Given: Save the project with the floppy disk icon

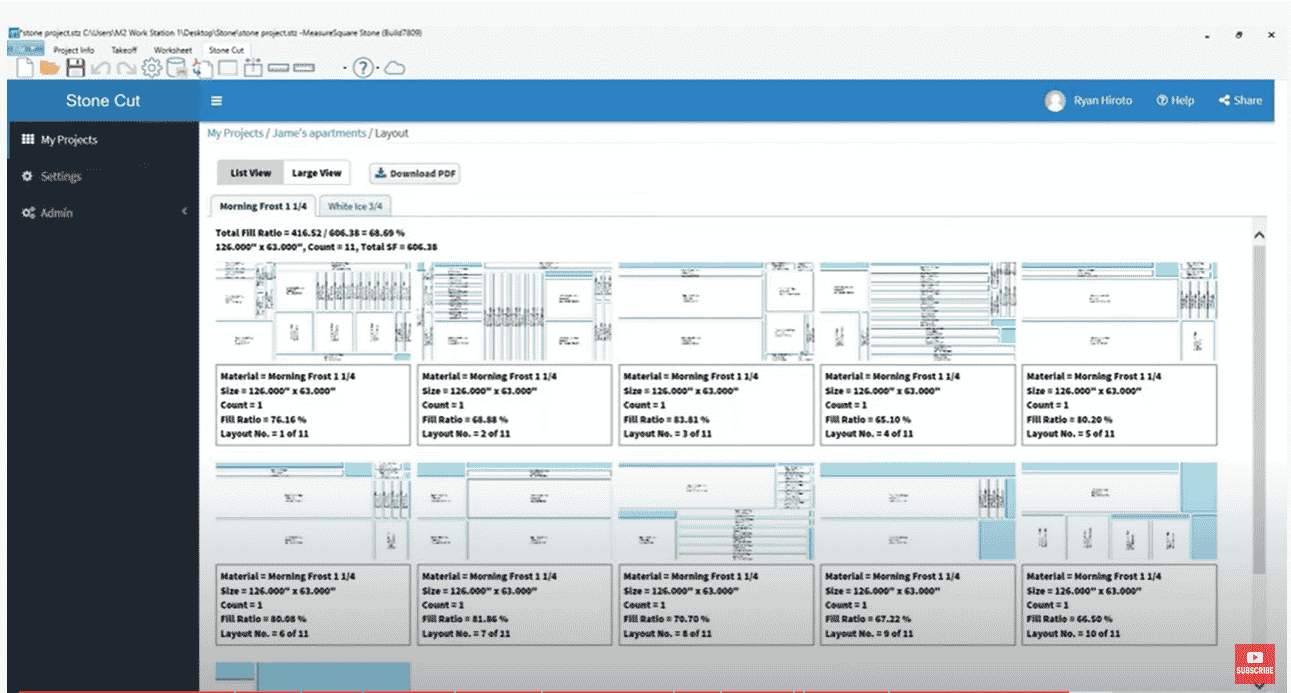Looking at the screenshot, I should [75, 68].
